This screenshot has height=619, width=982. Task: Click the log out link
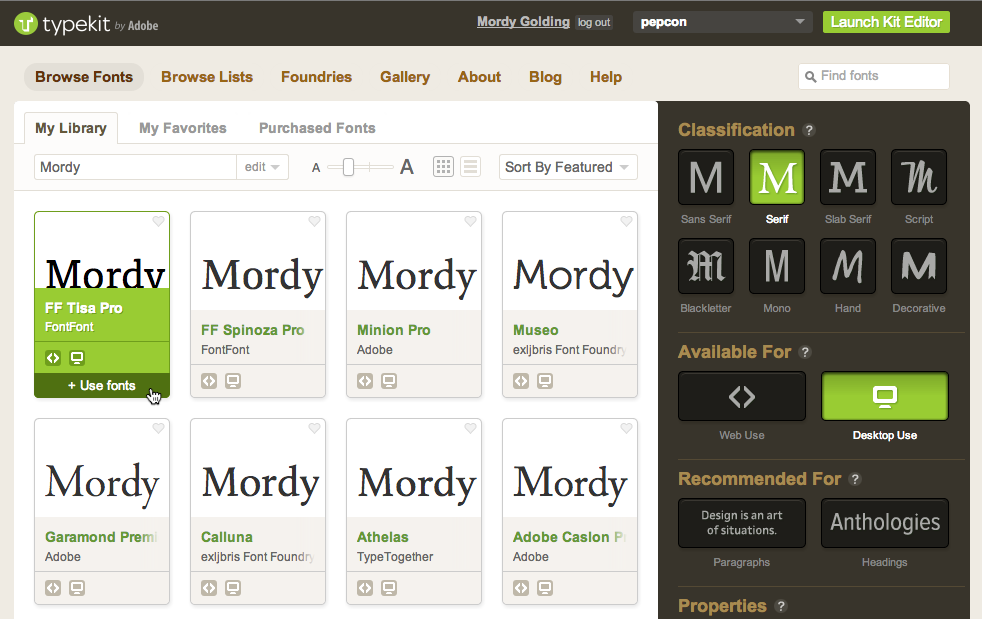coord(594,23)
